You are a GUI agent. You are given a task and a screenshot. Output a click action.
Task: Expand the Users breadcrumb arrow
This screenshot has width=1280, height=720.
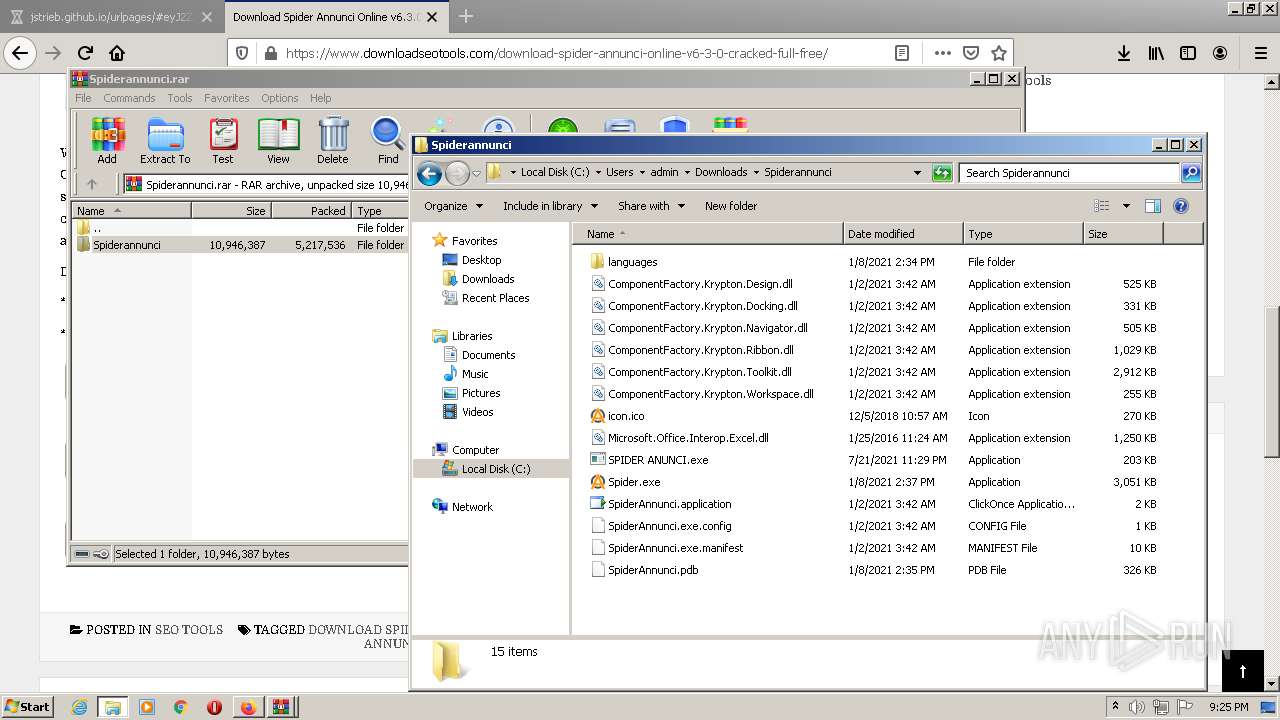(x=642, y=173)
